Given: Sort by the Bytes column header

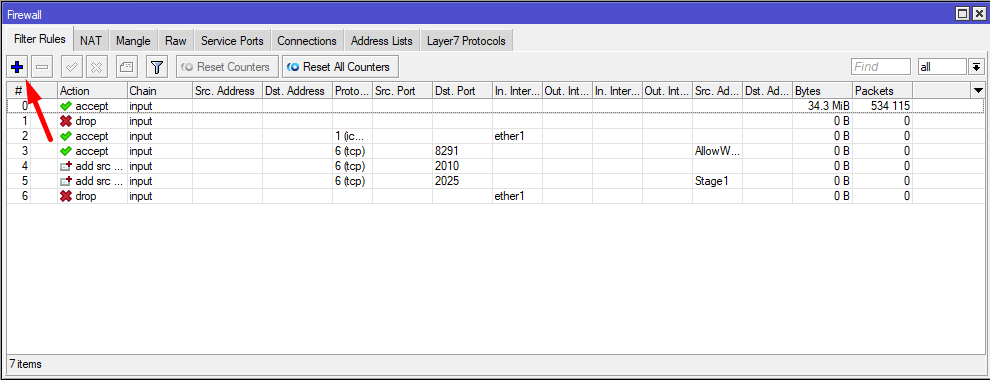Looking at the screenshot, I should 823,91.
